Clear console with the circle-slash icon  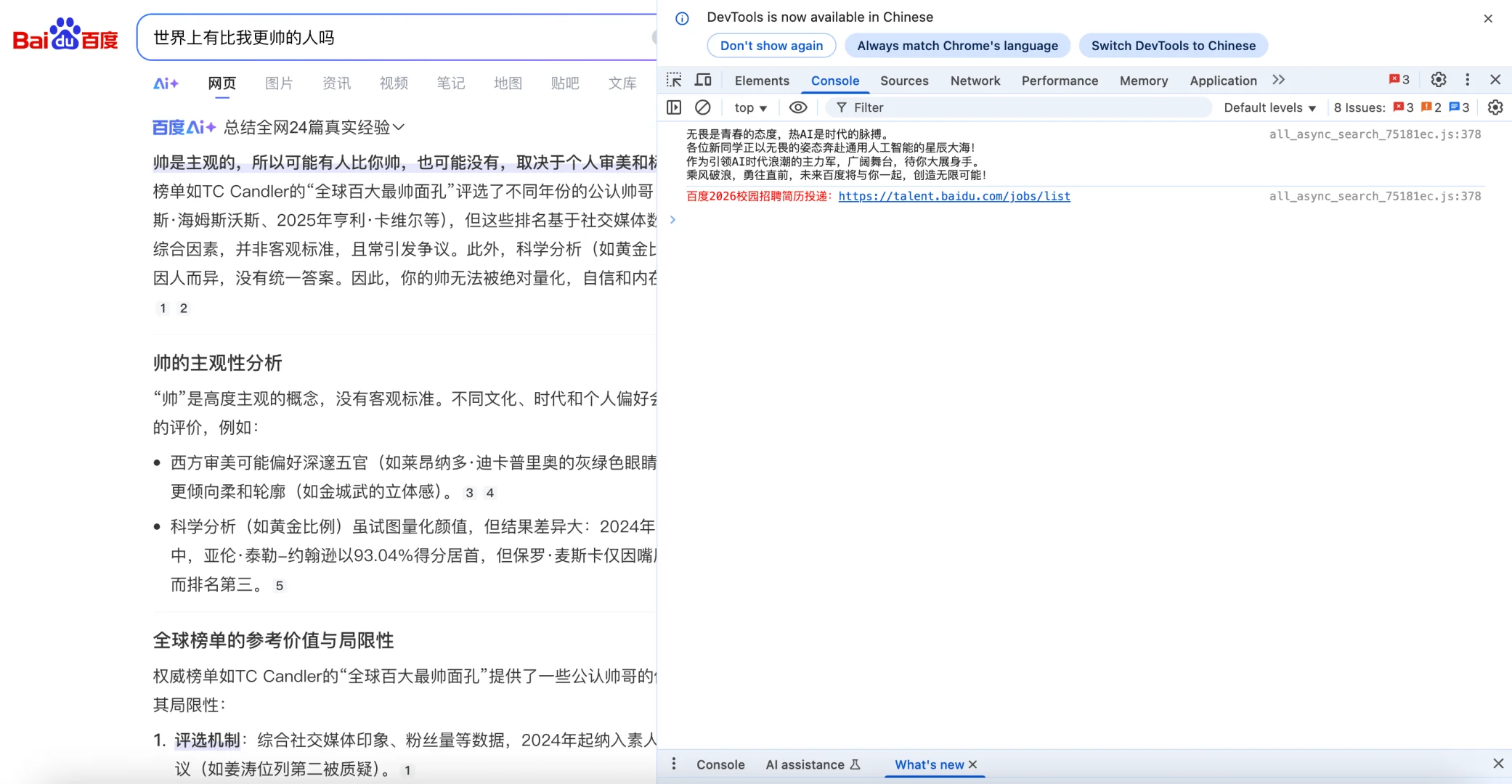coord(702,107)
